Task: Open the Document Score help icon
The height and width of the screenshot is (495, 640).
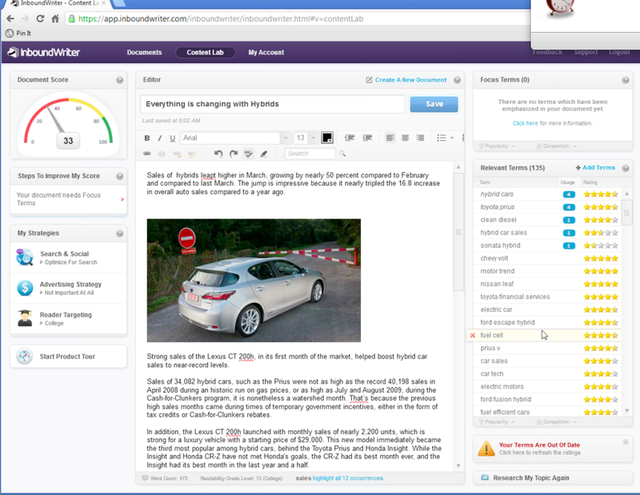Action: [x=120, y=80]
